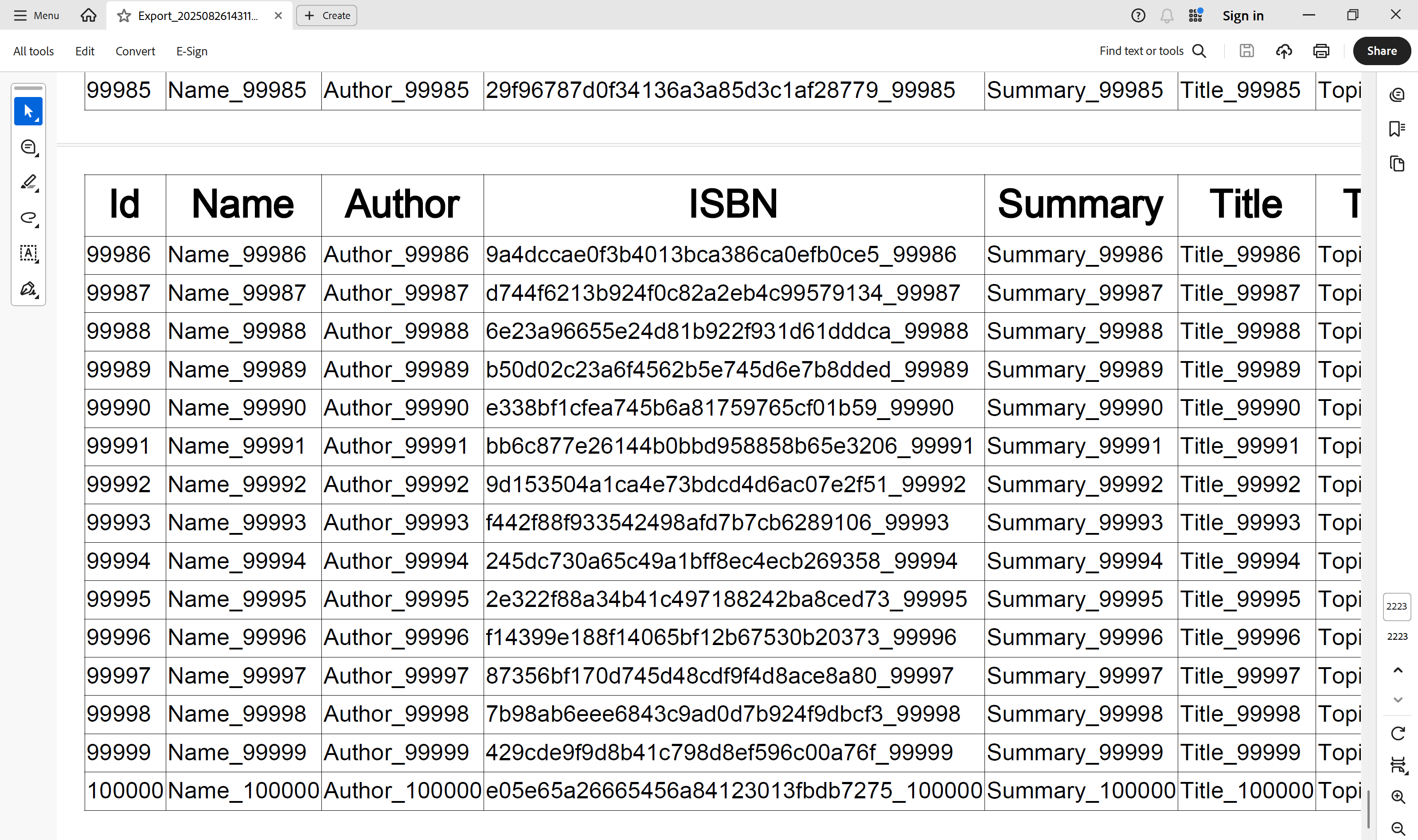
Task: Star the Export document tab
Action: coord(124,16)
